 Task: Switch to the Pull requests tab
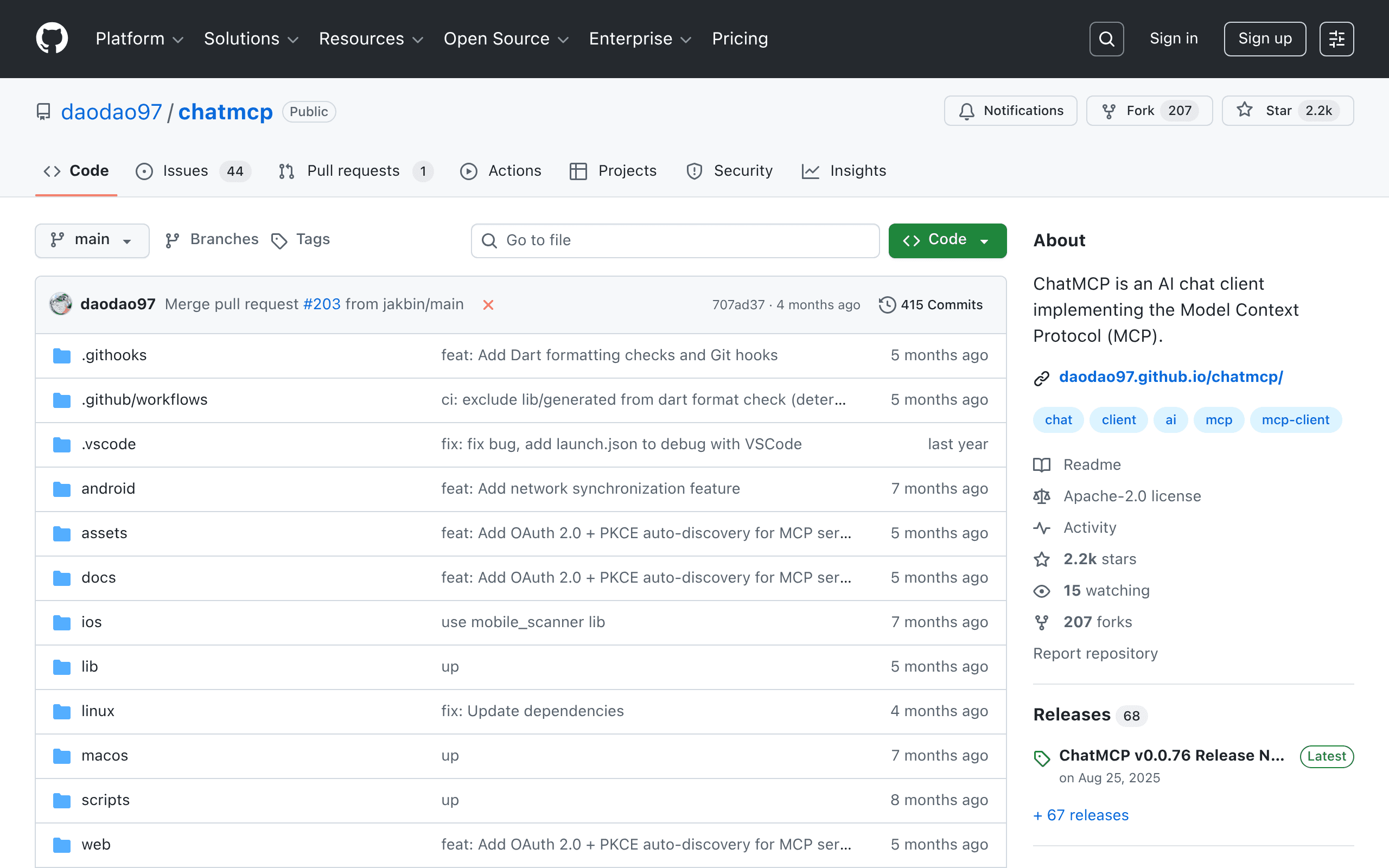tap(355, 171)
